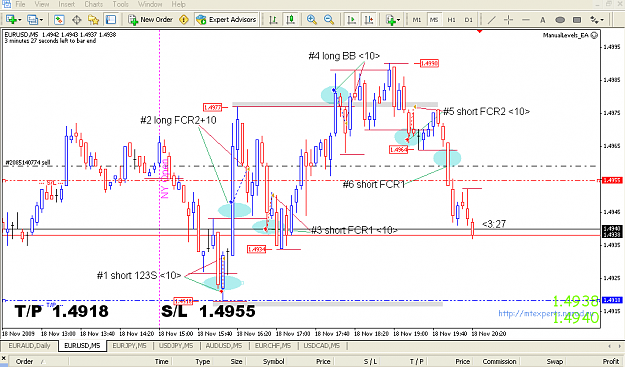Open the View menu
The image size is (625, 367).
[42, 4]
